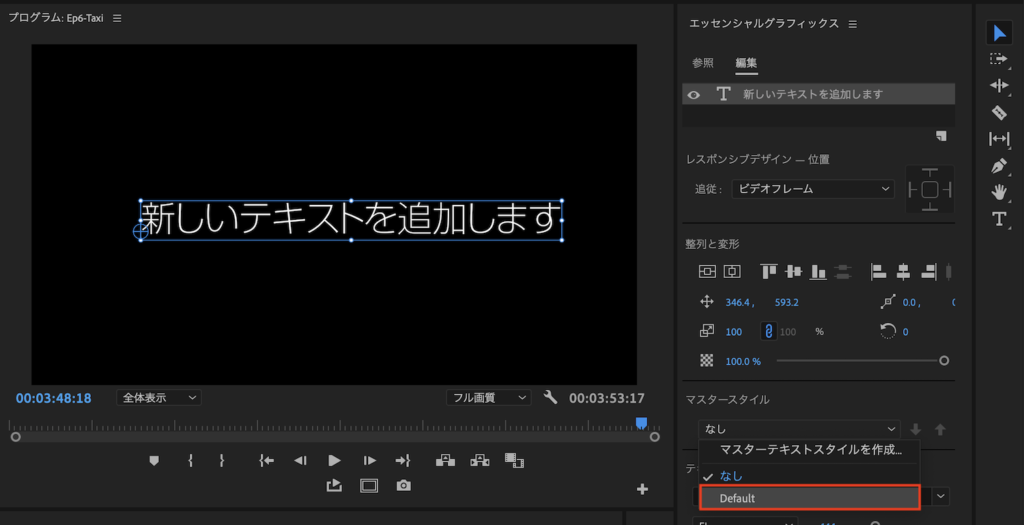
Task: Click the playhead on time ruler
Action: tap(642, 423)
